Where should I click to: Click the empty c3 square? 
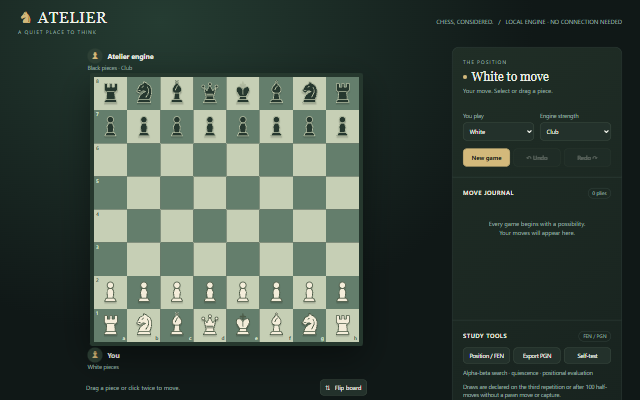(x=177, y=259)
